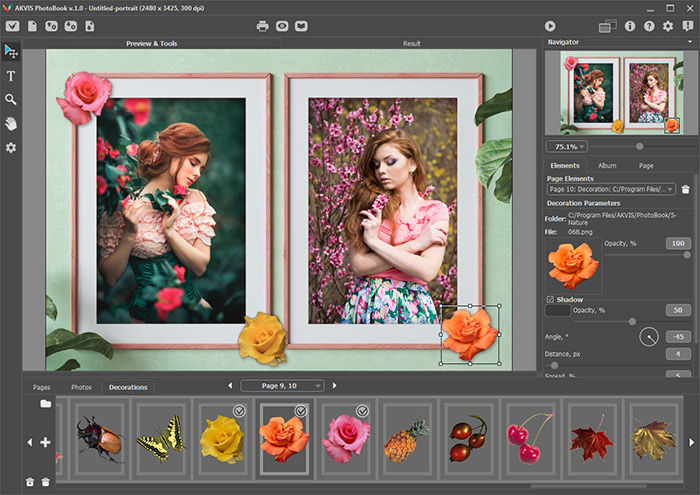Screen dimensions: 700x495
Task: Select the Decorations tab
Action: 128,387
